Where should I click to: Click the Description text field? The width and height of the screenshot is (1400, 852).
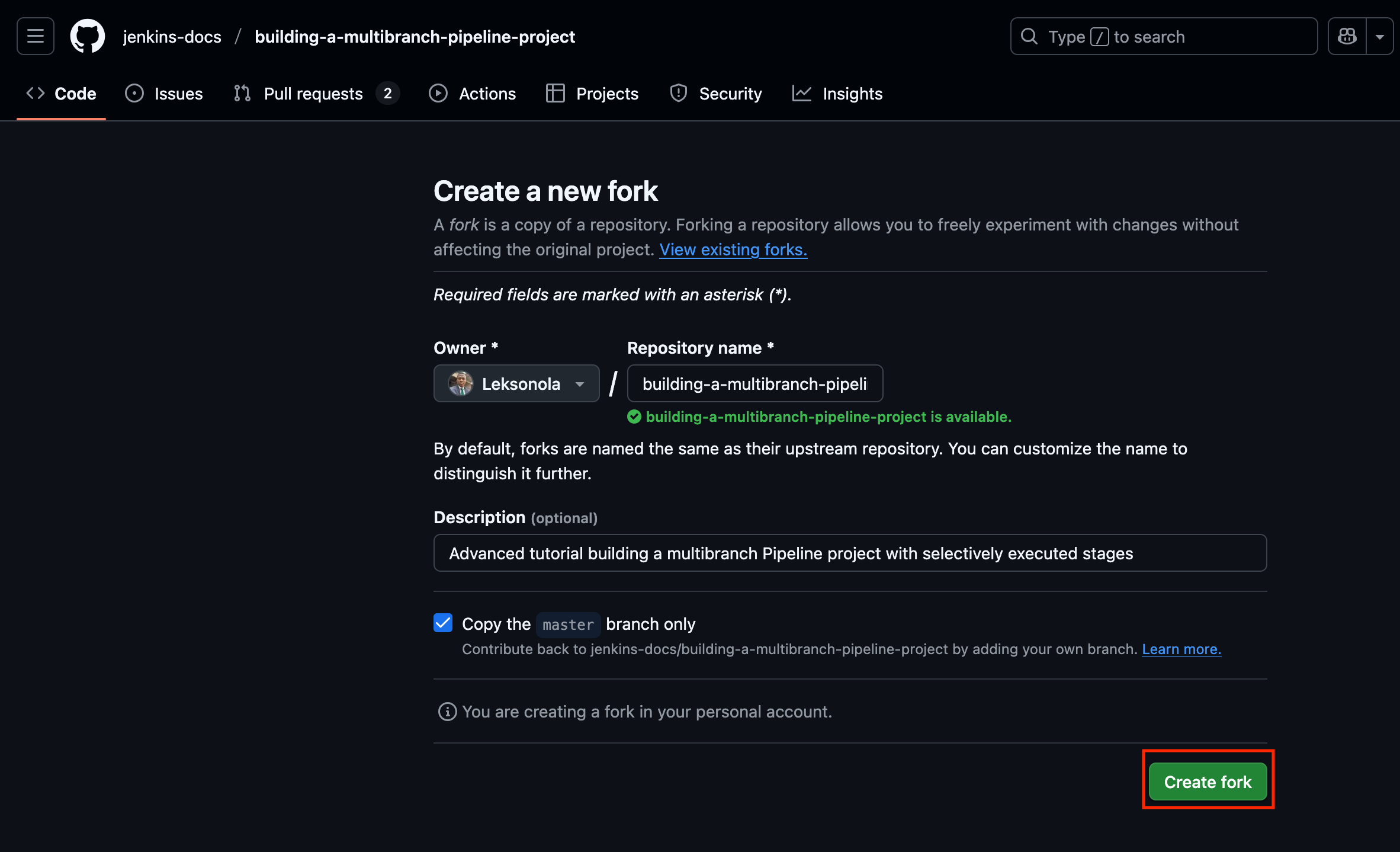click(x=850, y=553)
